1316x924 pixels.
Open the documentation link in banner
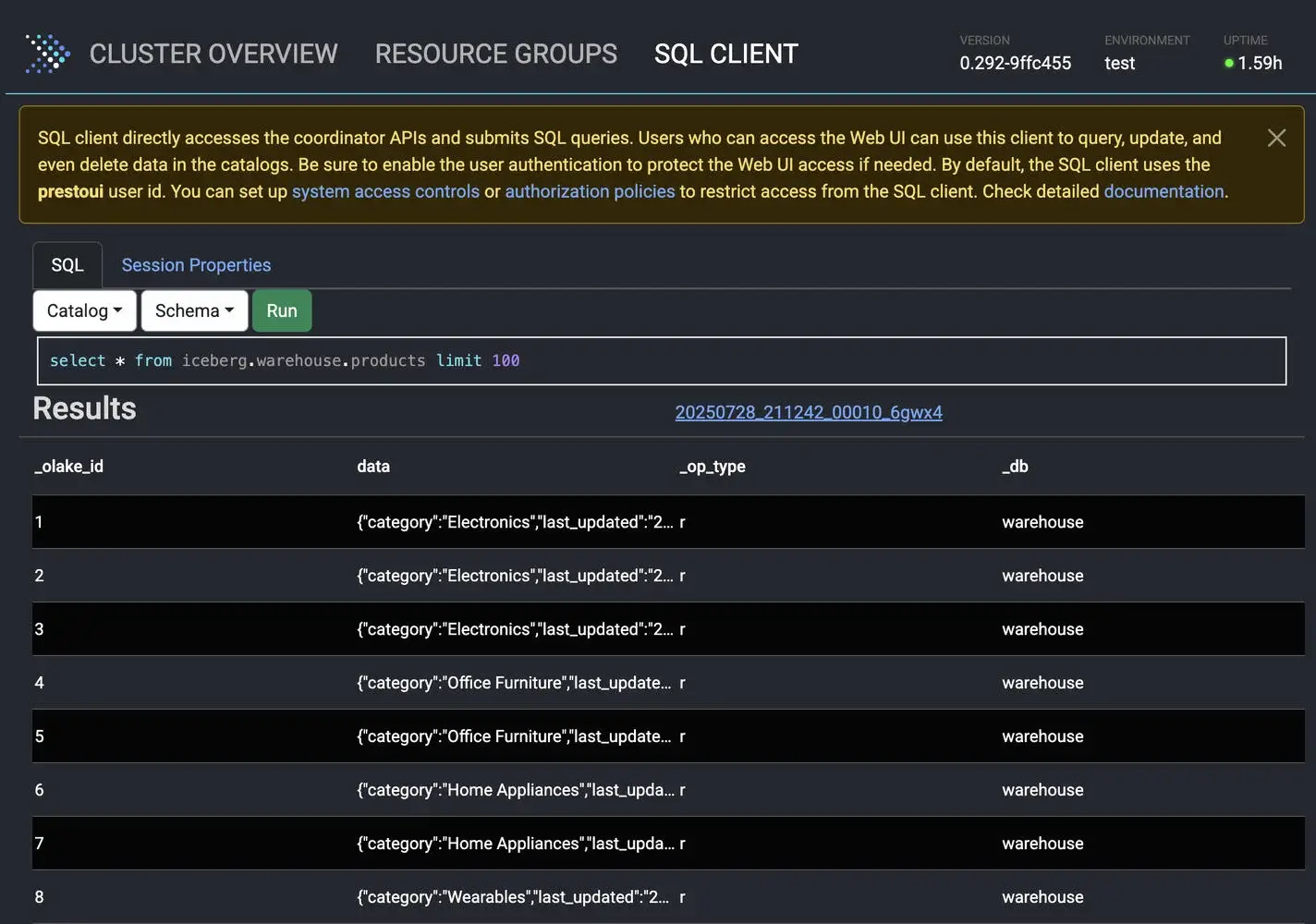(x=1164, y=191)
